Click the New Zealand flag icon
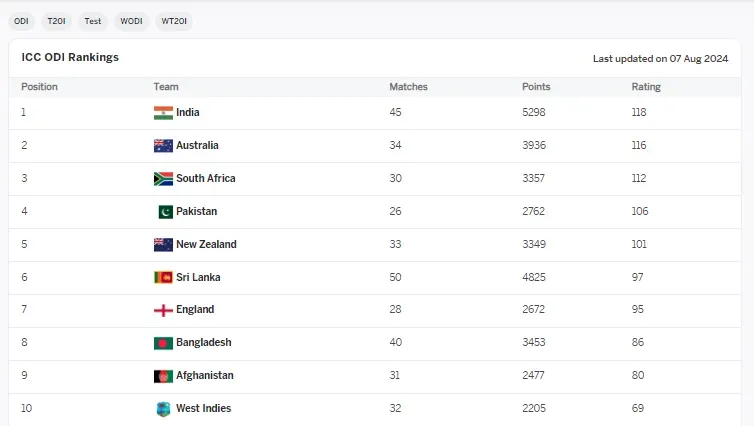 point(163,245)
